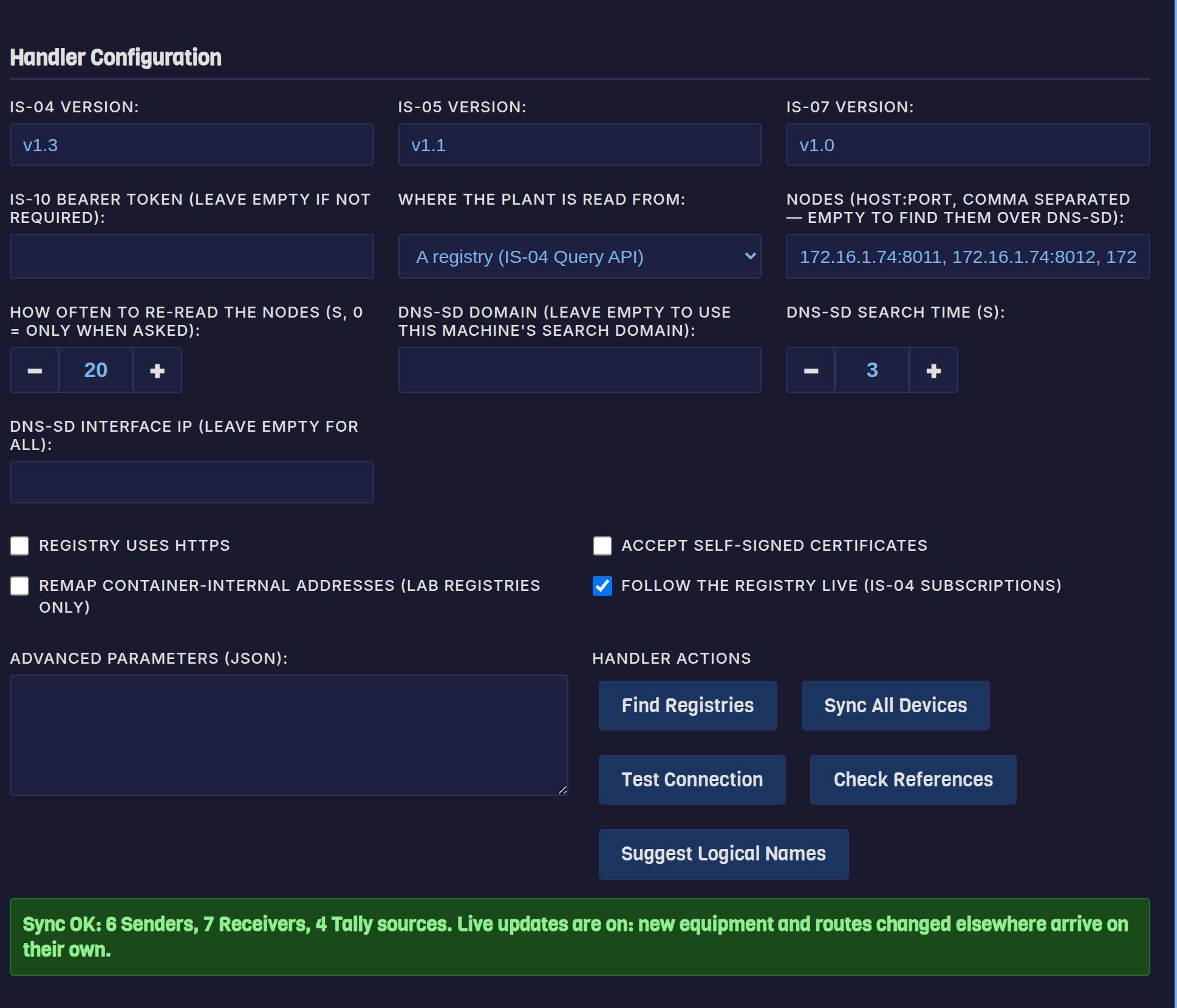
Task: Focus the IS-05 Version field
Action: pyautogui.click(x=579, y=145)
